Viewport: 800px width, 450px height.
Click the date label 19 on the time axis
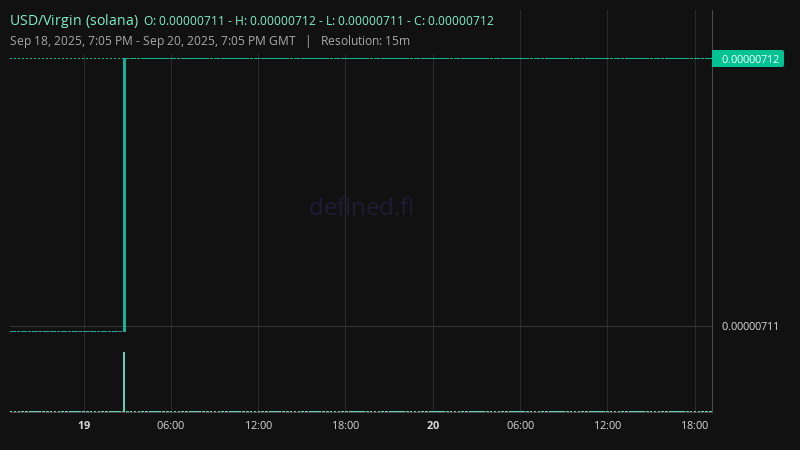[84, 425]
